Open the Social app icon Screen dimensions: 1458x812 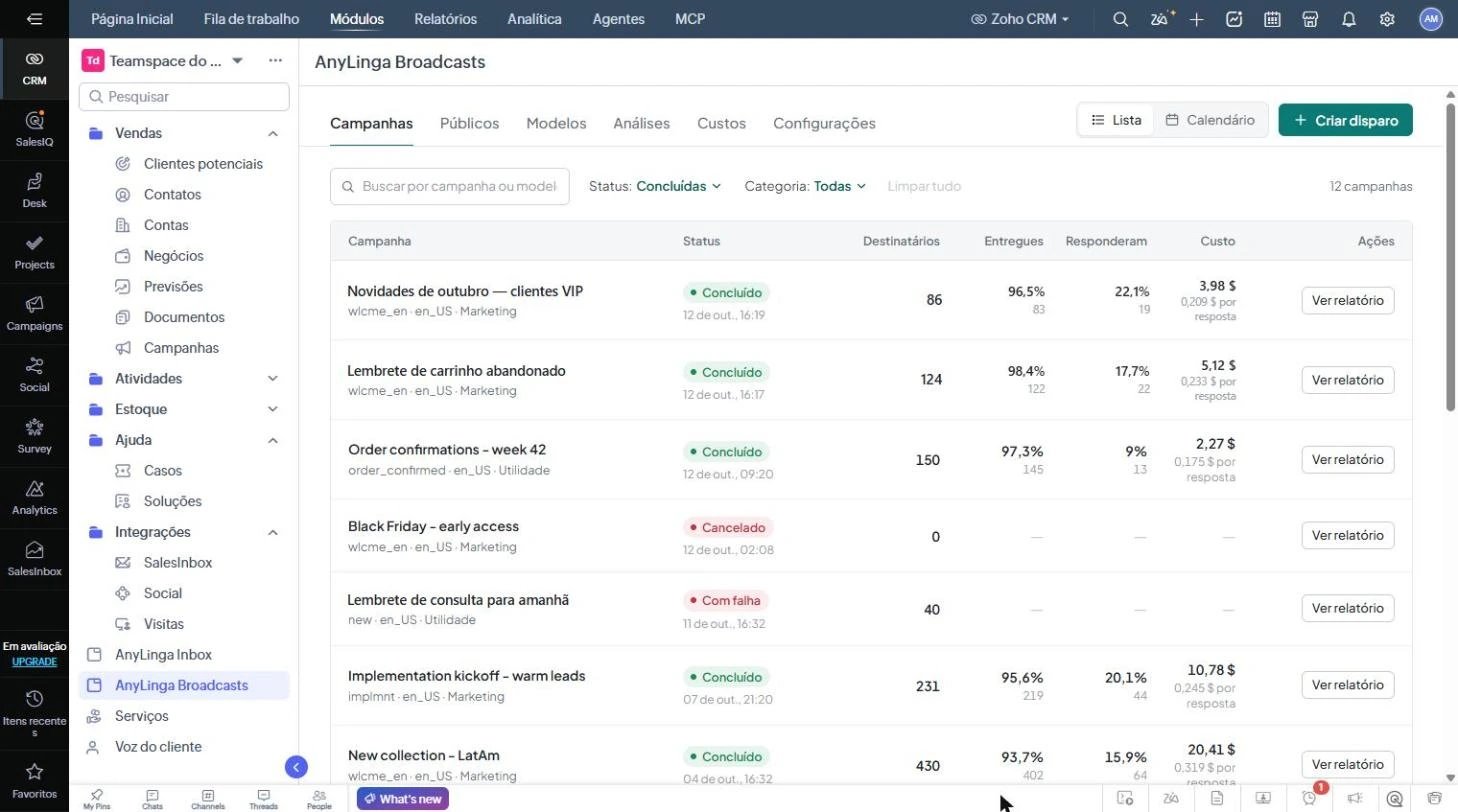point(34,374)
